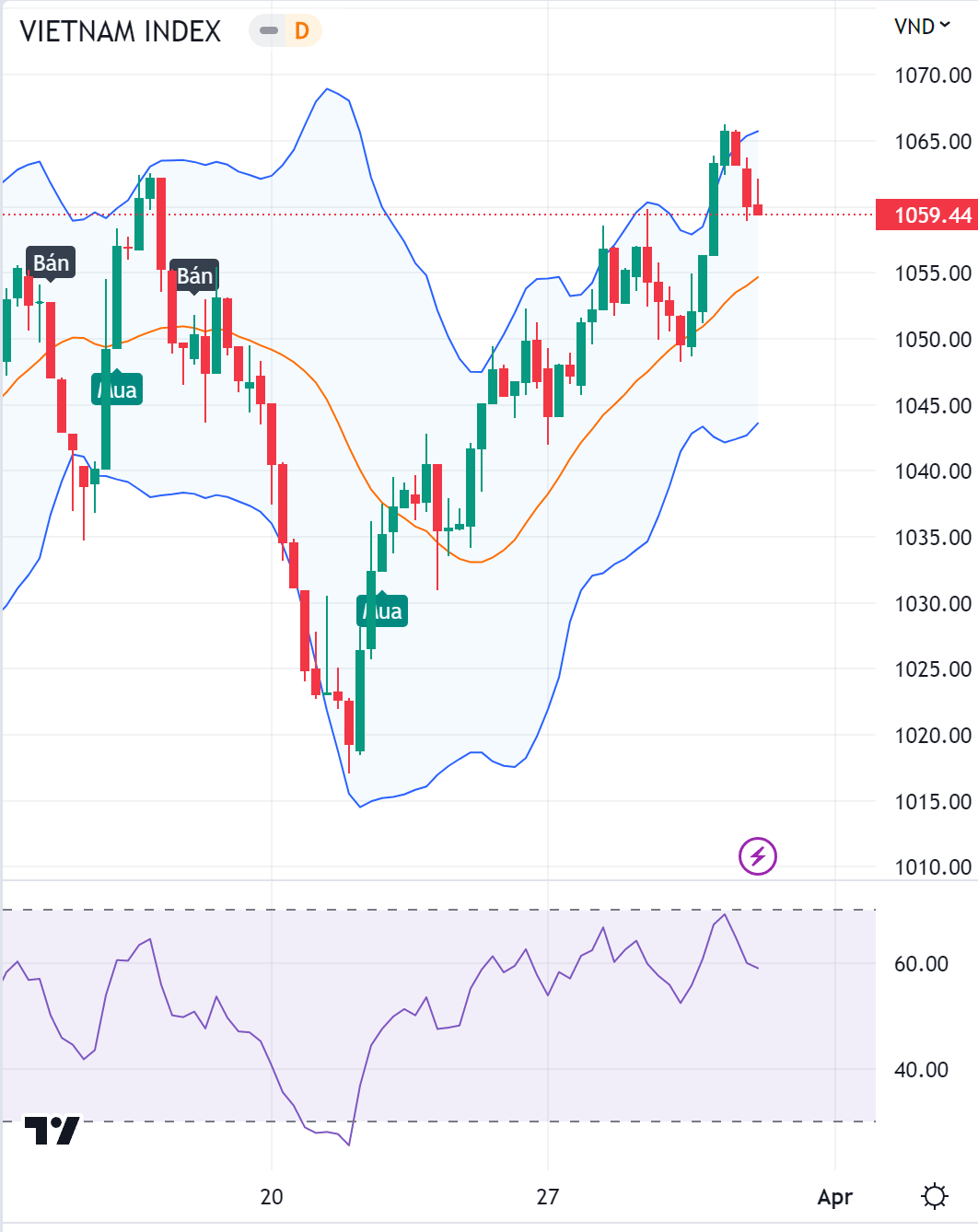Click the 1010.00 price scale label
978x1232 pixels.
point(932,867)
